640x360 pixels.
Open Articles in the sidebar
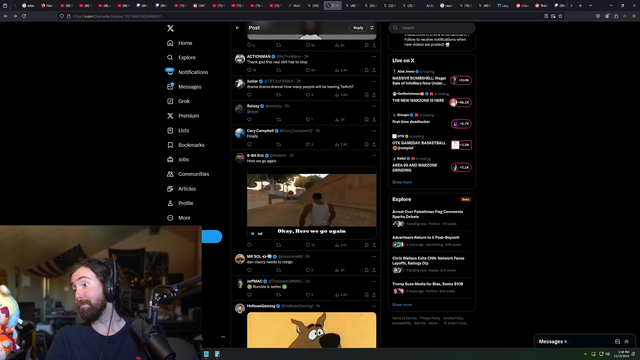click(181, 189)
